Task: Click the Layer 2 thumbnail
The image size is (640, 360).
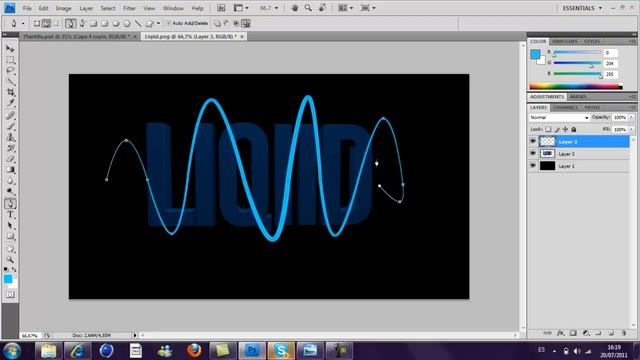Action: 547,154
